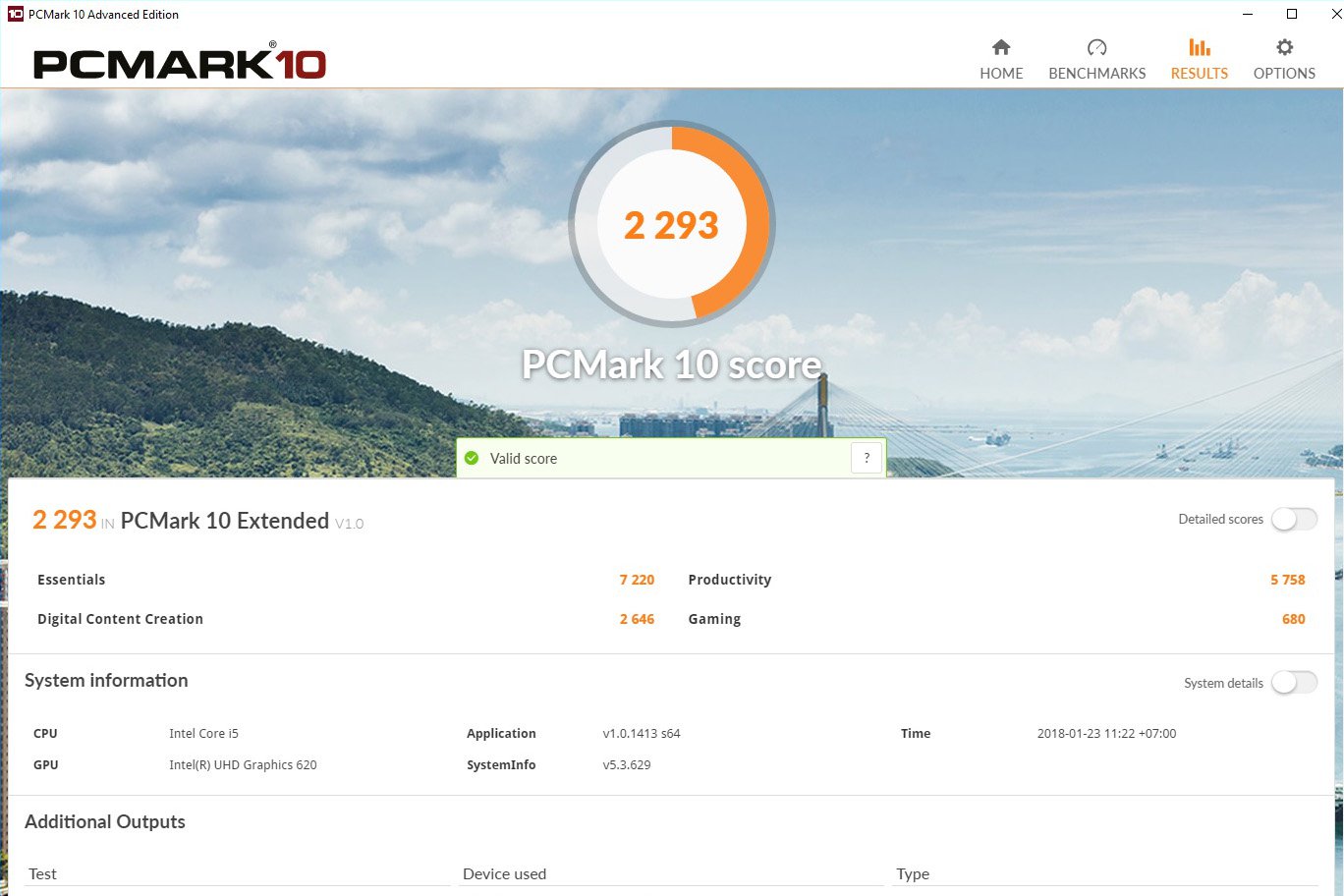The image size is (1344, 896).
Task: Open the valid score help question mark
Action: pyautogui.click(x=867, y=458)
